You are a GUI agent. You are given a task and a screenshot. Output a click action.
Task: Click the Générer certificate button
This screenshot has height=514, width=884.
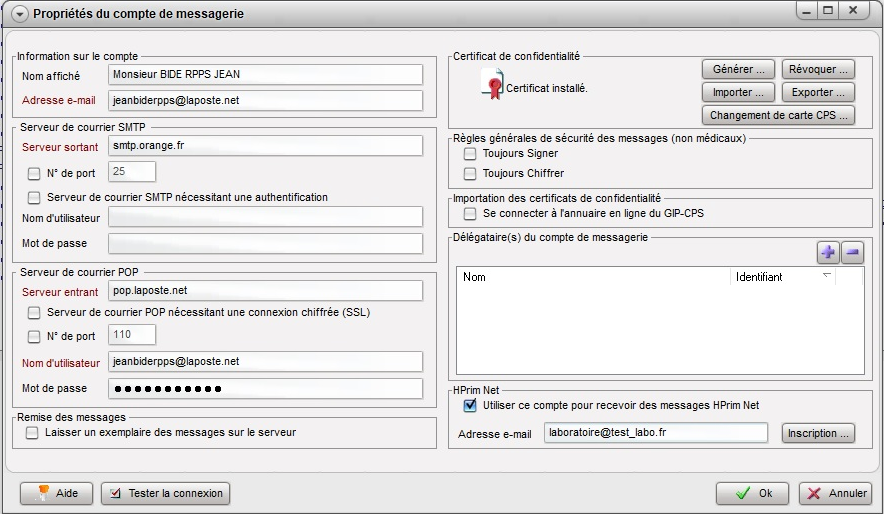coord(739,69)
